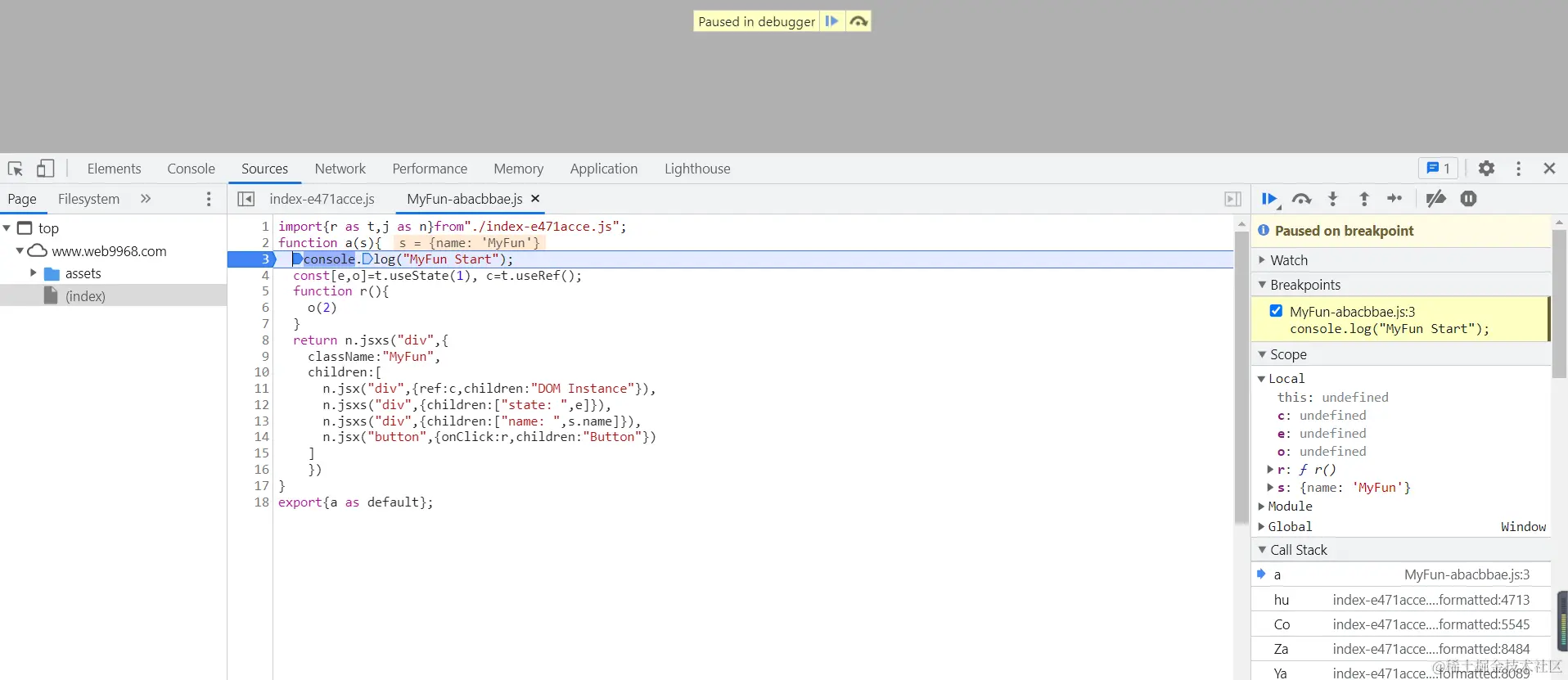Click the inline breakpoint marker before log
The image size is (1568, 680).
[x=367, y=259]
